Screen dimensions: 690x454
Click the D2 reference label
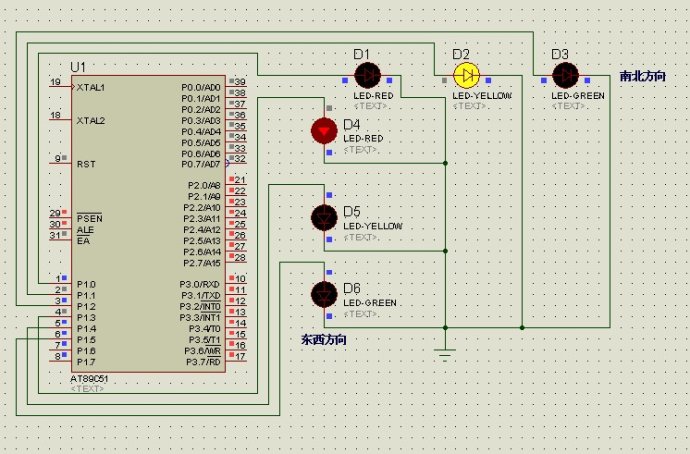click(461, 55)
